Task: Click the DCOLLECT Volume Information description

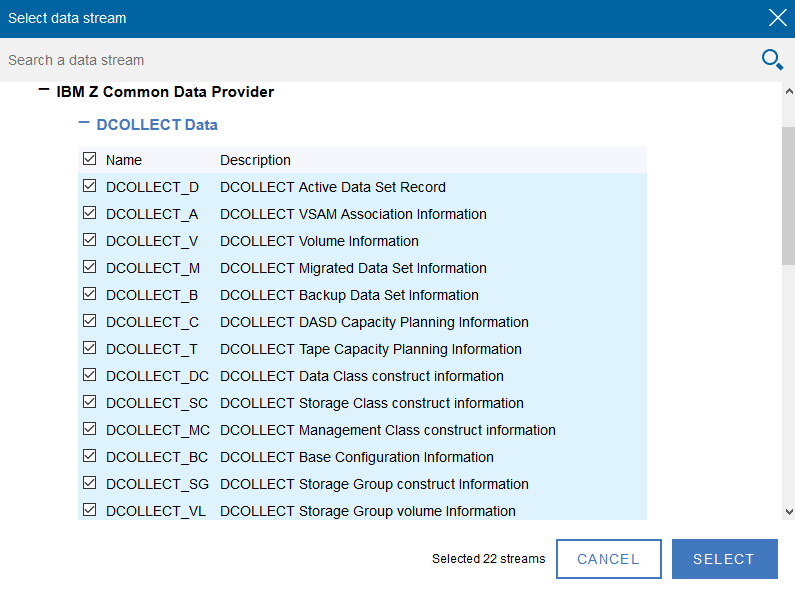Action: pos(319,241)
